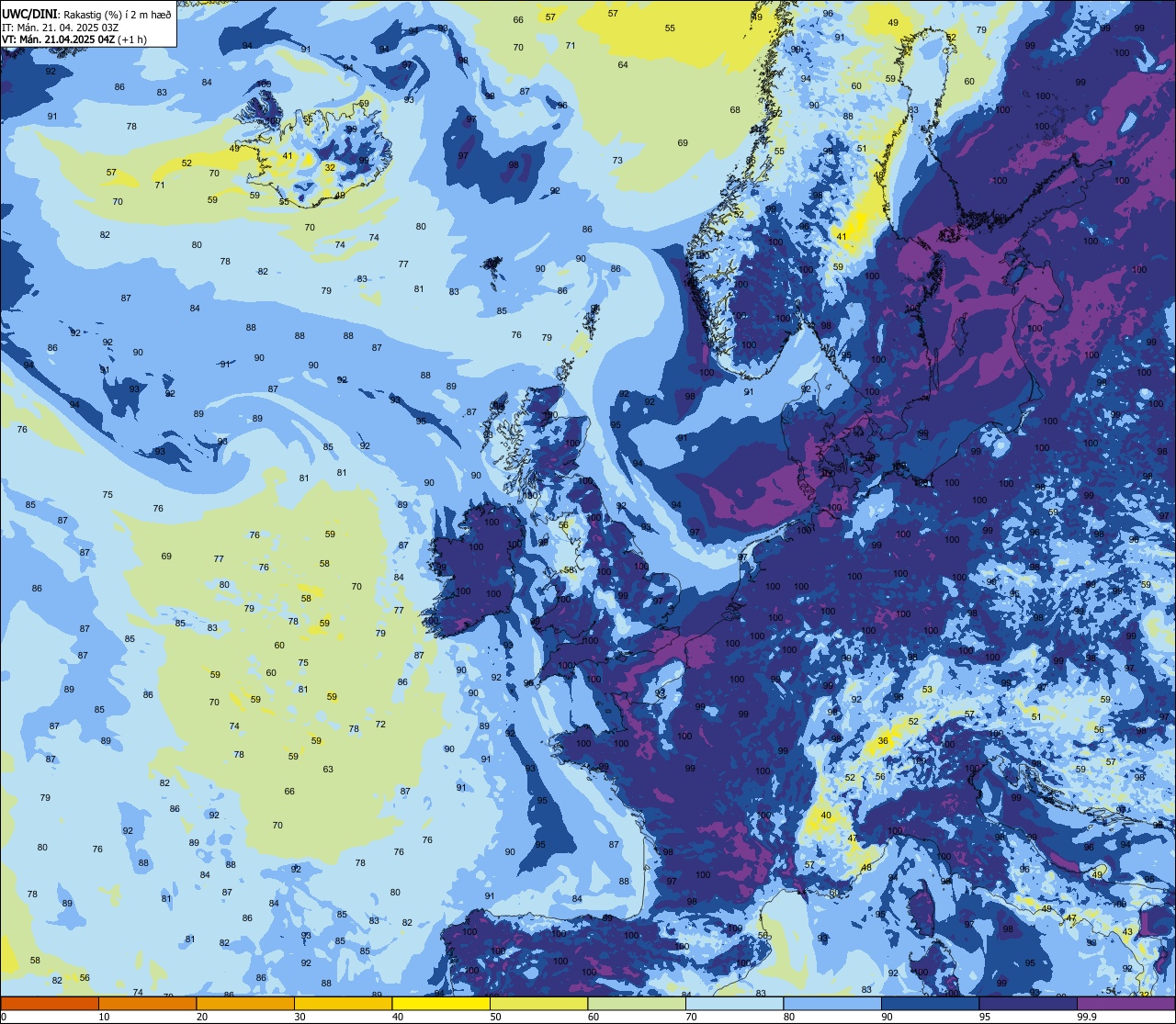This screenshot has width=1176, height=1024.
Task: Click the 'UWC/DINI: Rakastig (%) í 2 m hæð' title
Action: tap(86, 15)
